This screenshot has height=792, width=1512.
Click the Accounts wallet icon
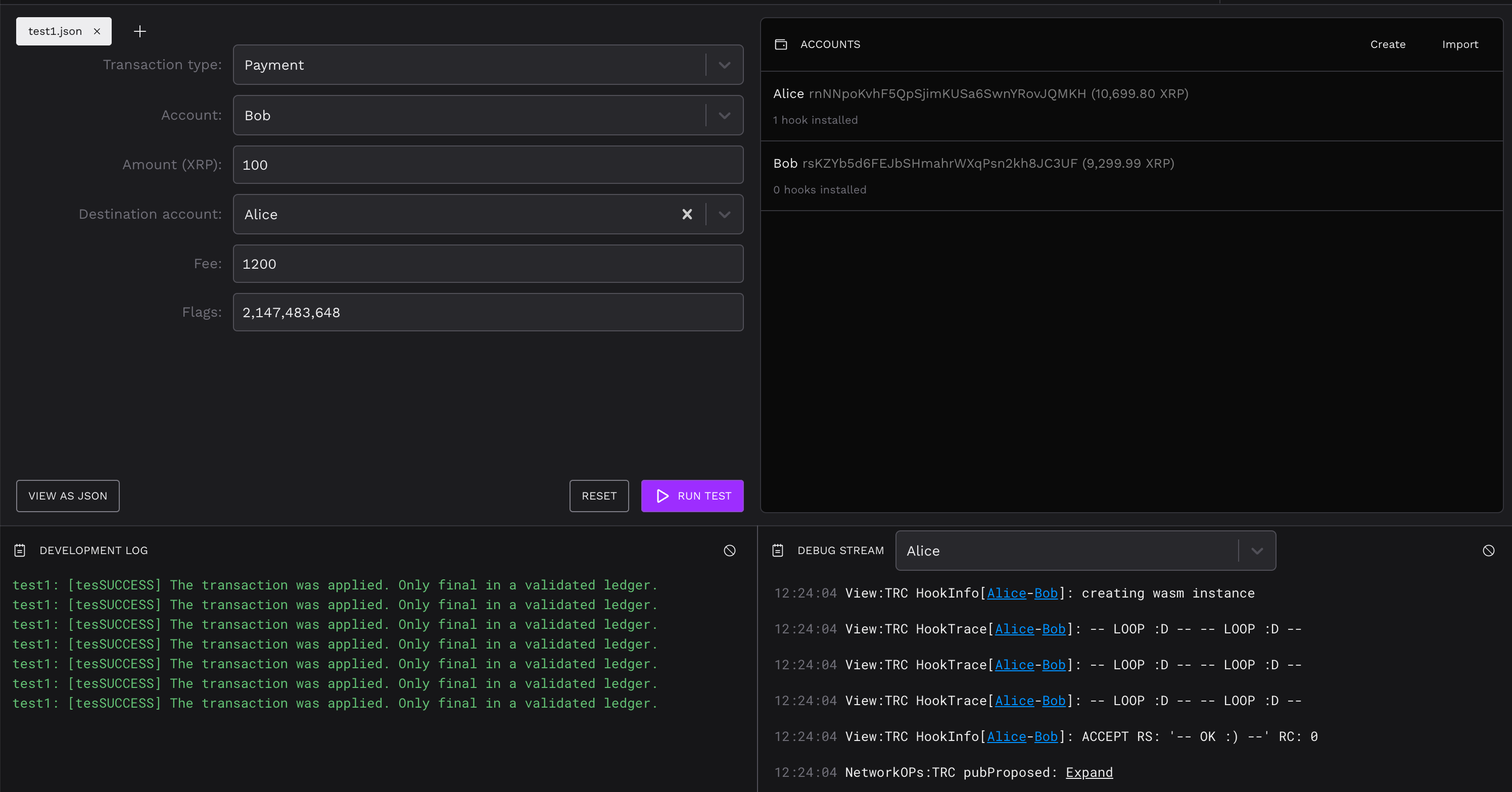[781, 44]
